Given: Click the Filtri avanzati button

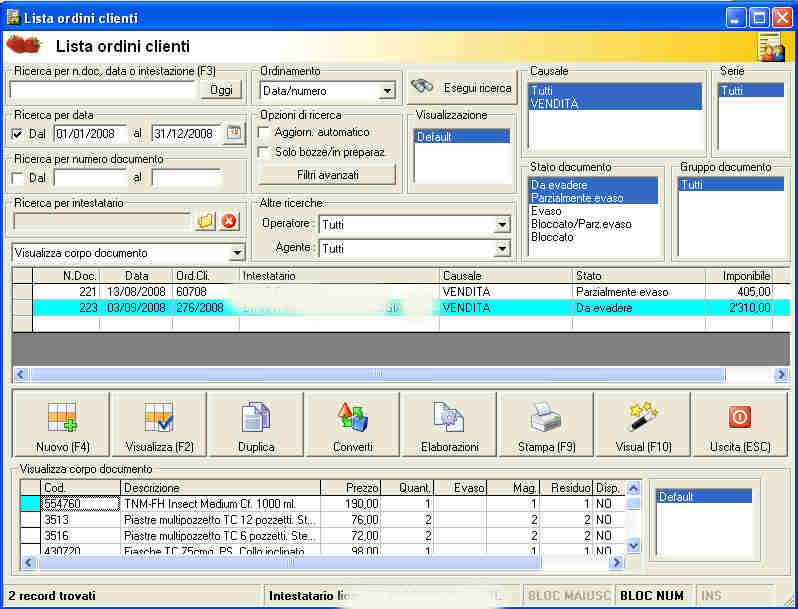Looking at the screenshot, I should click(x=328, y=175).
